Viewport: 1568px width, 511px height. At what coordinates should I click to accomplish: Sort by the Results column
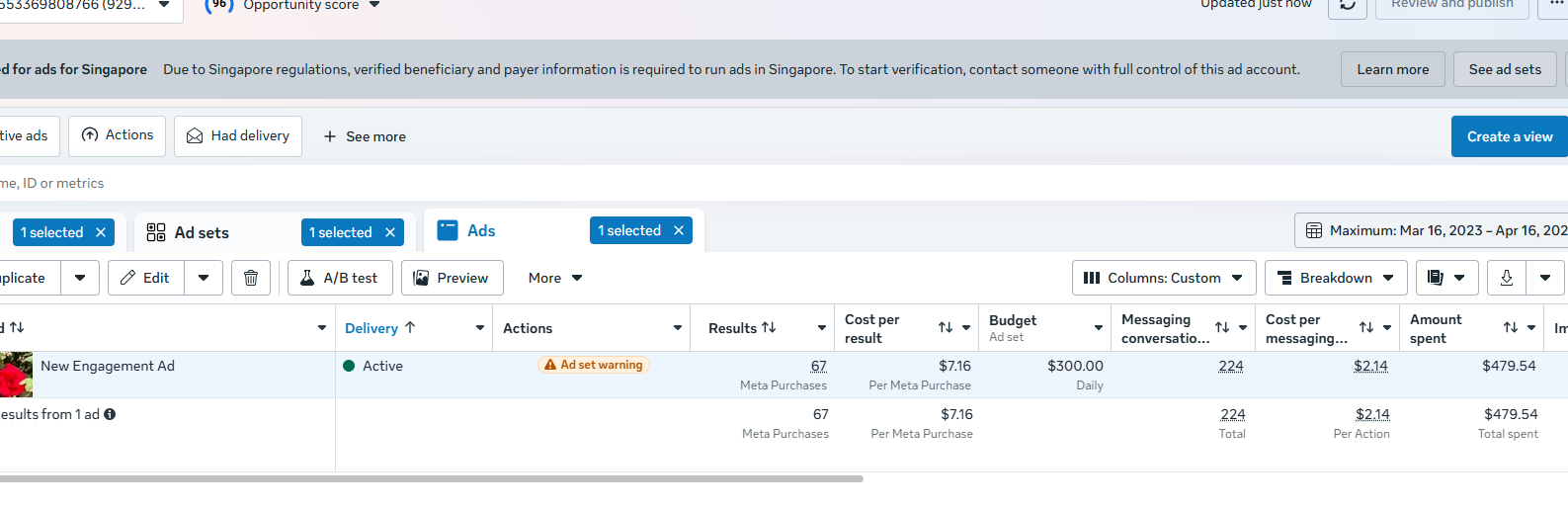[743, 328]
